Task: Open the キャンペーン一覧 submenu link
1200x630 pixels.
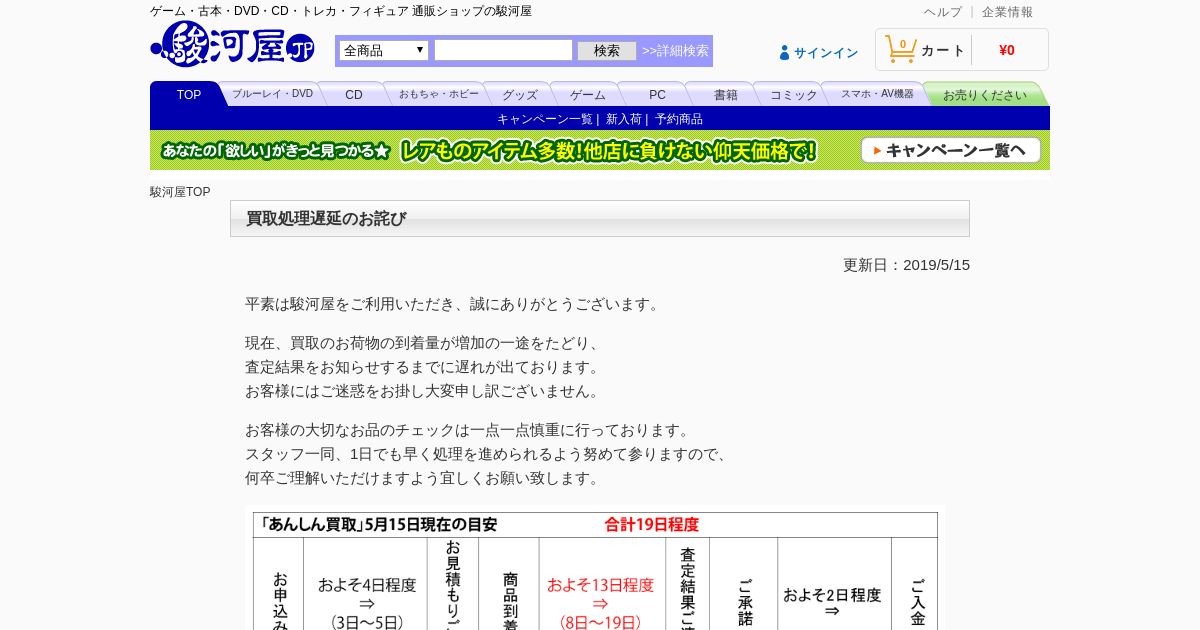Action: pos(545,119)
